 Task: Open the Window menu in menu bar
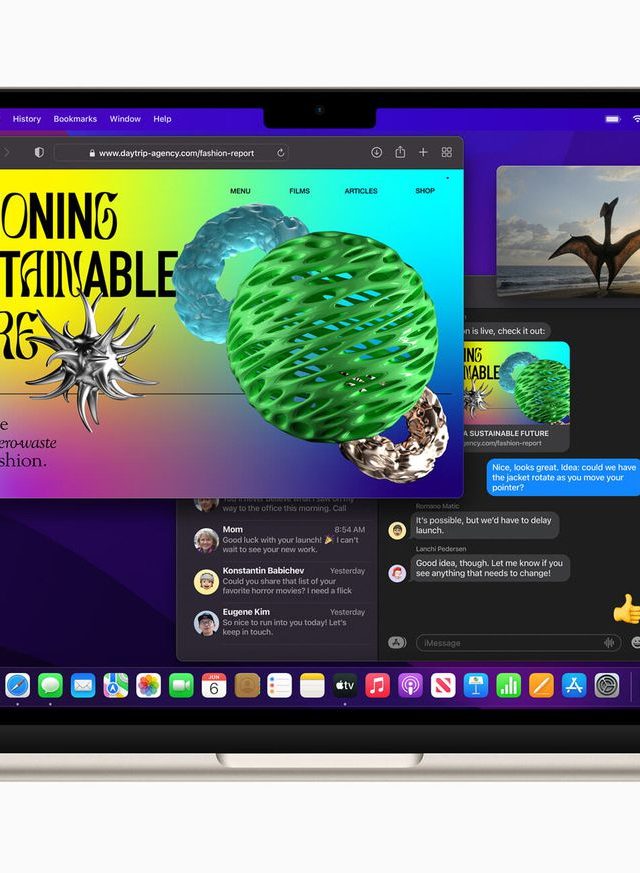(x=125, y=119)
